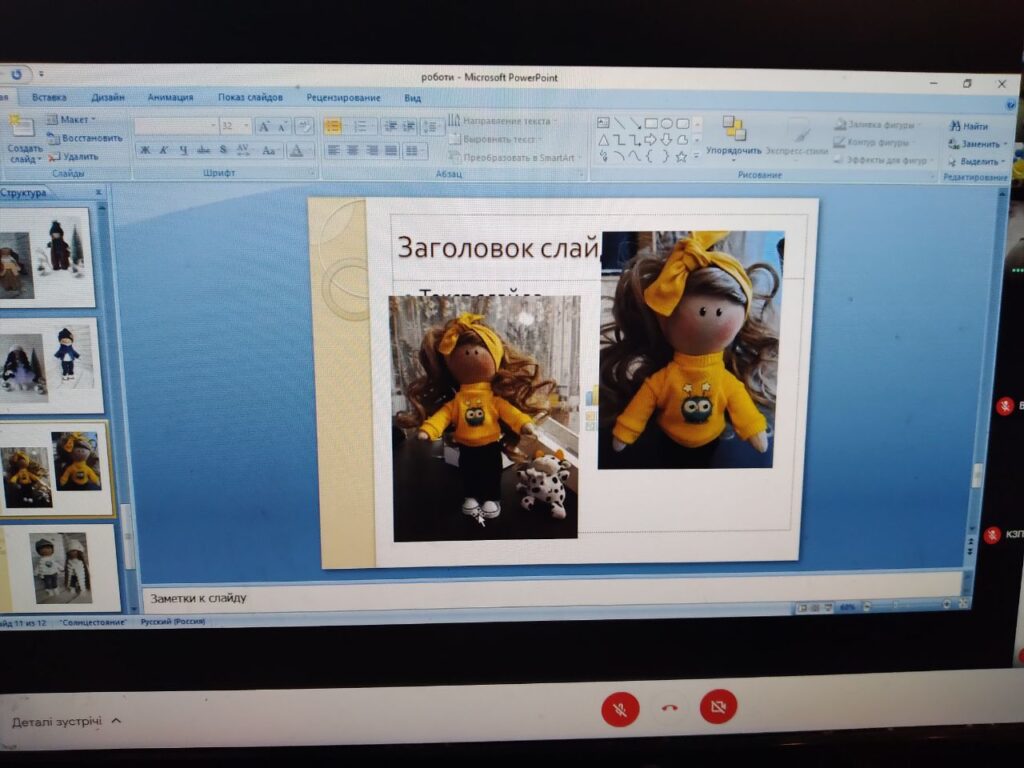Decrease list indent level icon
Screen dimensions: 1024x768
(x=390, y=126)
